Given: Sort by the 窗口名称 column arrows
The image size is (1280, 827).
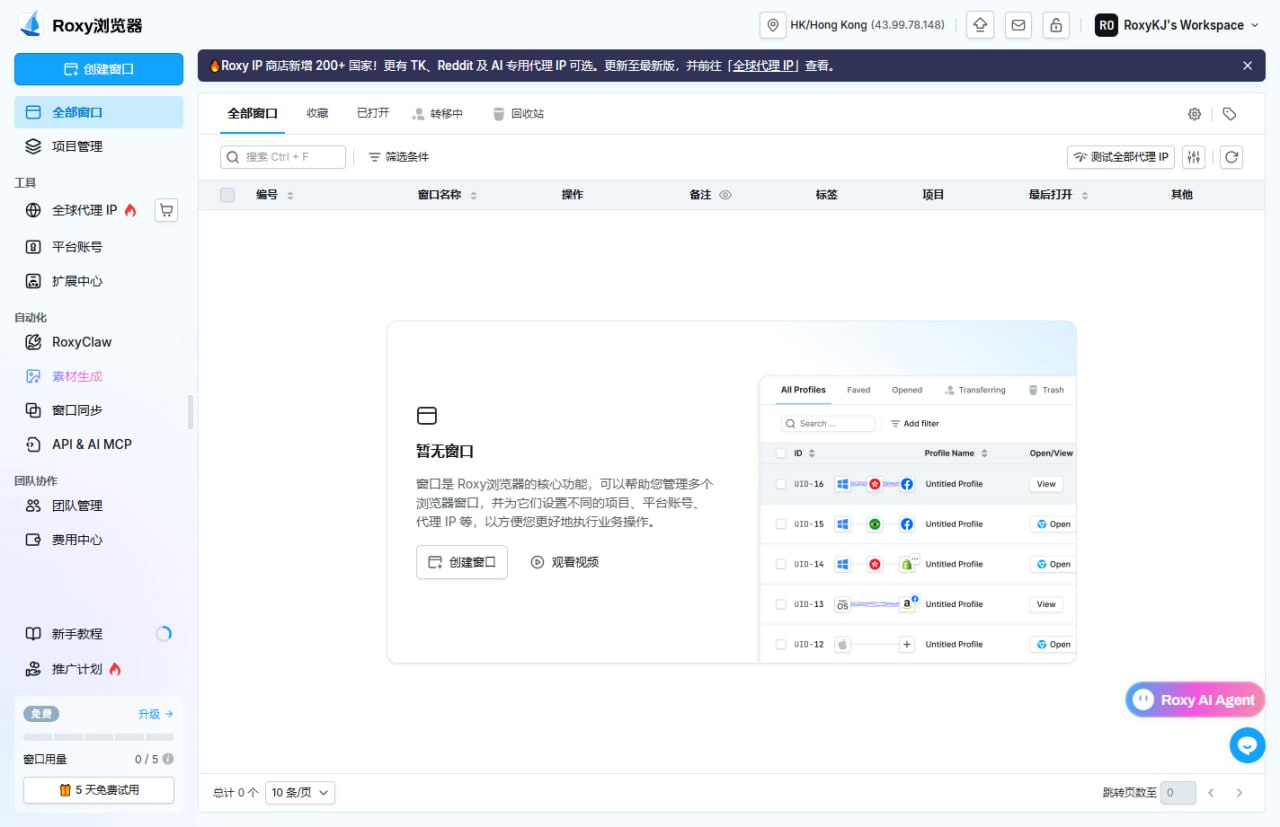Looking at the screenshot, I should [x=474, y=195].
